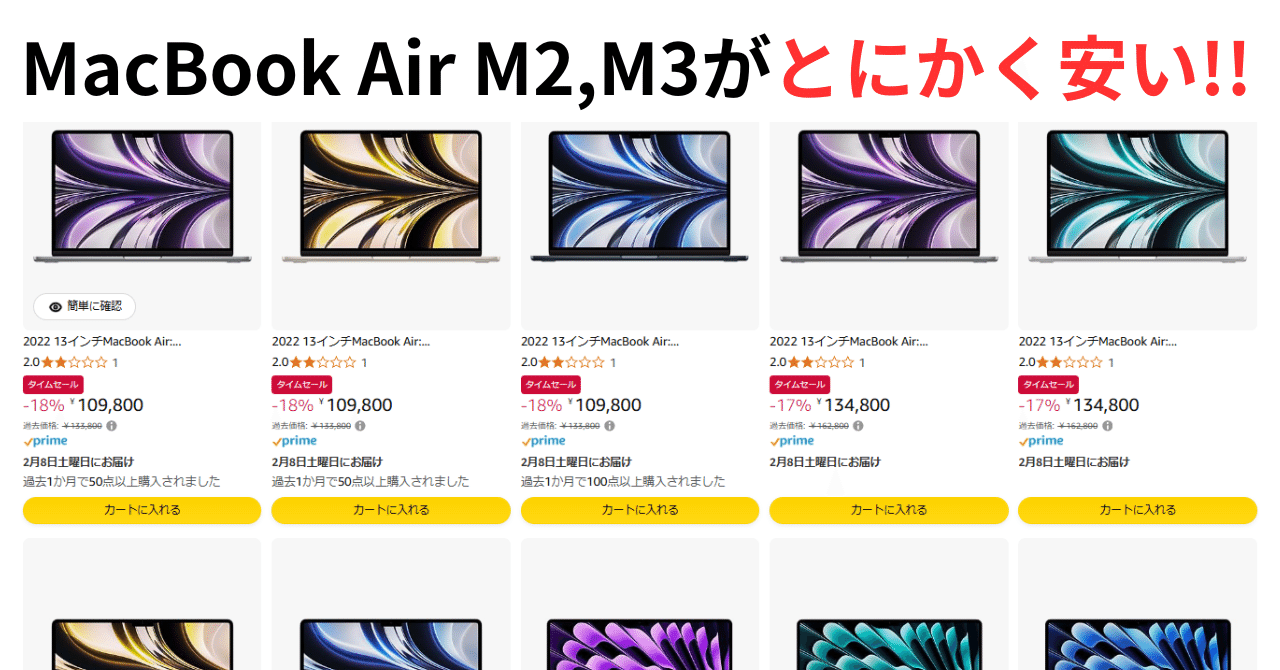Add first ¥109,800 MacBook Air to cart
The image size is (1280, 670).
pyautogui.click(x=142, y=510)
